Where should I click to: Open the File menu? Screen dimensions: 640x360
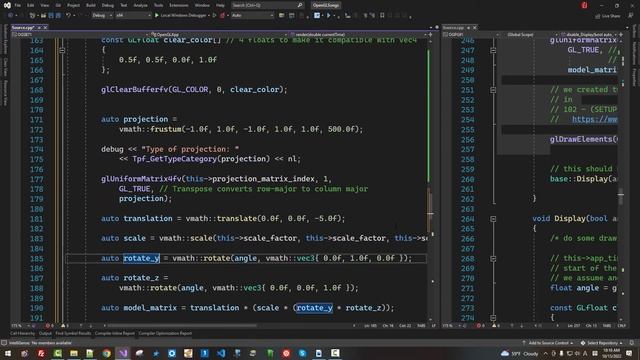[x=18, y=5]
